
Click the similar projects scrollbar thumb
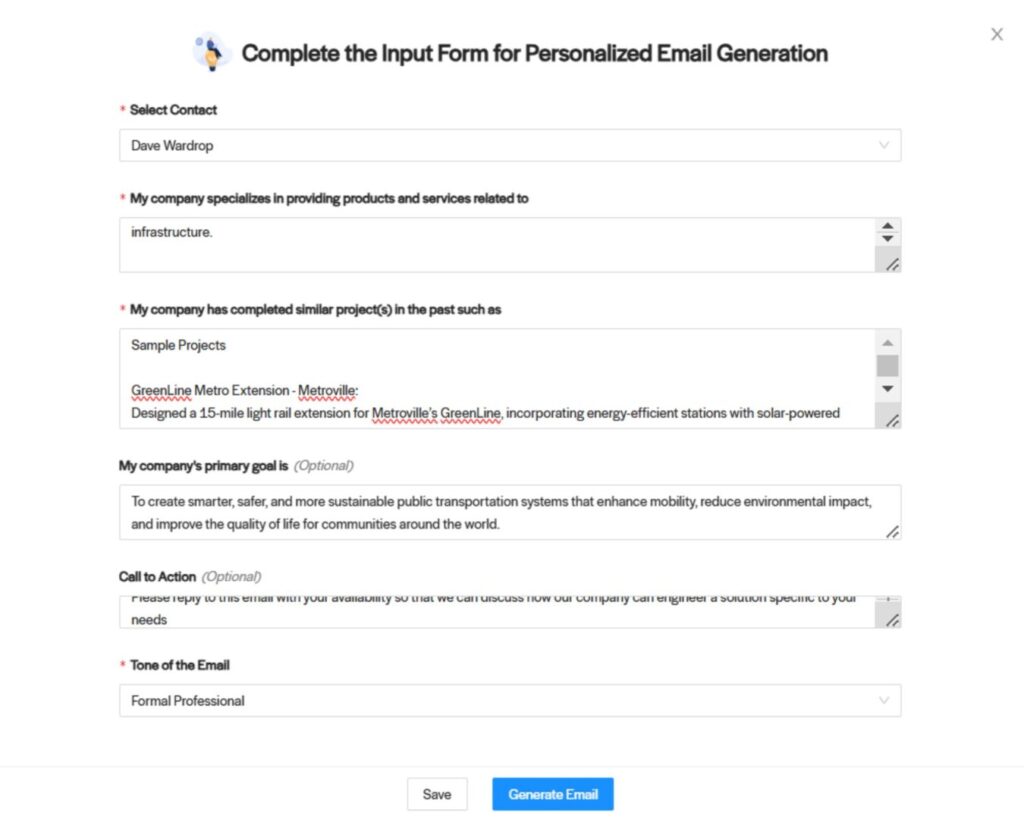888,366
